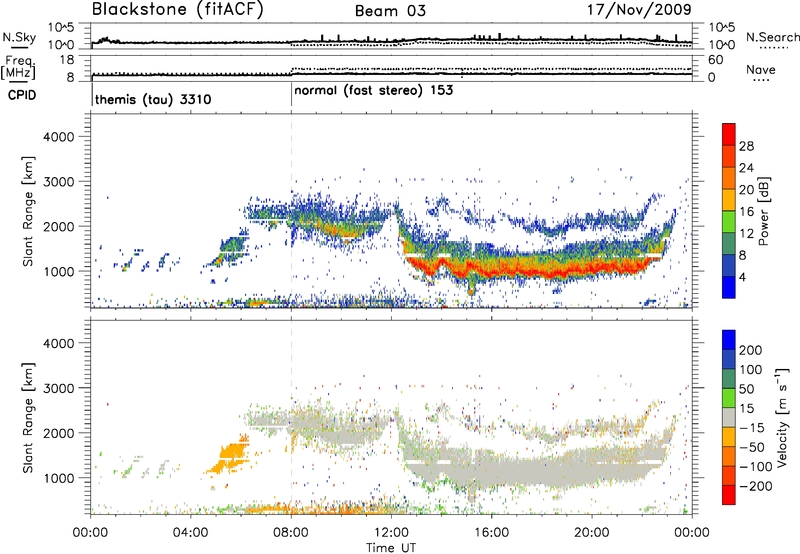Click the "−200" Velocity colorbar label
This screenshot has width=800, height=554.
pyautogui.click(x=755, y=486)
